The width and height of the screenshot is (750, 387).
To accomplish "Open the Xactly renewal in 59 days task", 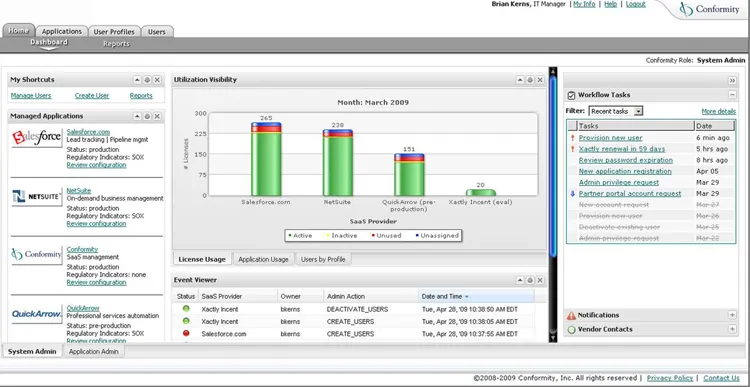I will tap(622, 149).
